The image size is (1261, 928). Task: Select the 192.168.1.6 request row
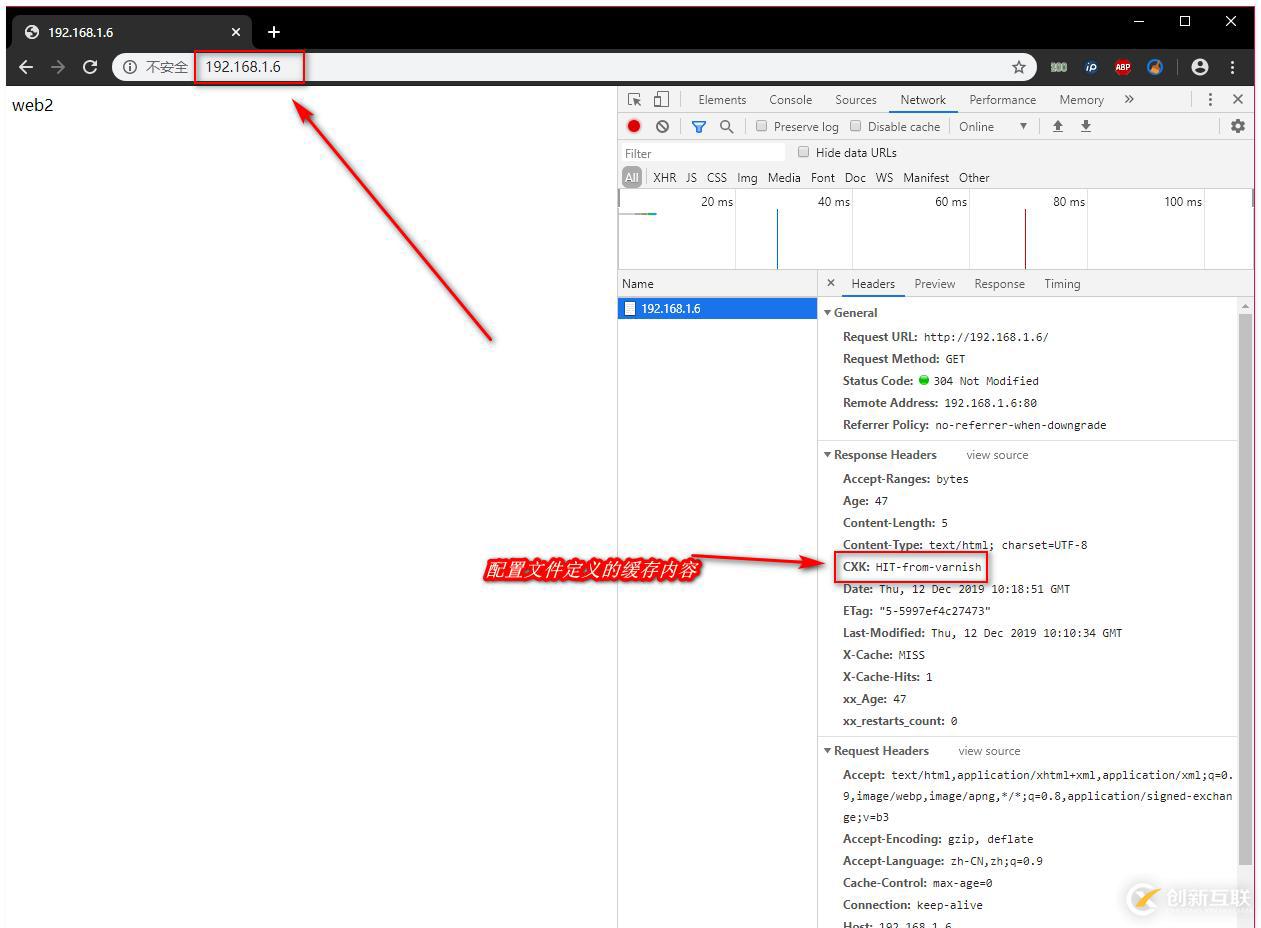point(718,308)
